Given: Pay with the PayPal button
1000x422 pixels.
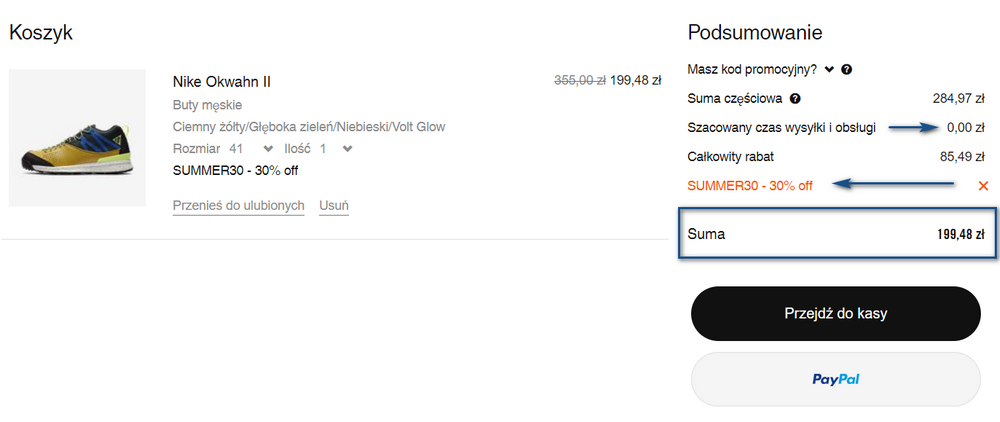Looking at the screenshot, I should 836,379.
